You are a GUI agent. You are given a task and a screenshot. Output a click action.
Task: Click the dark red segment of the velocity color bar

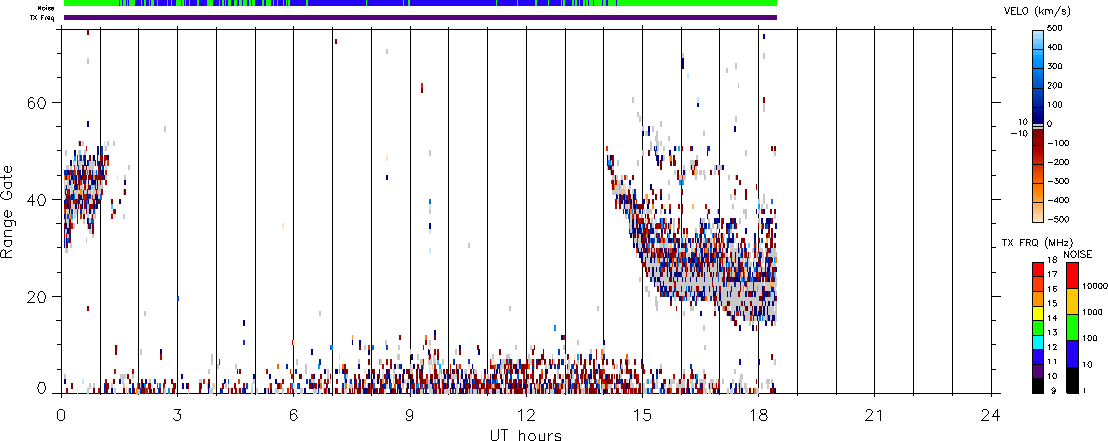(1039, 138)
